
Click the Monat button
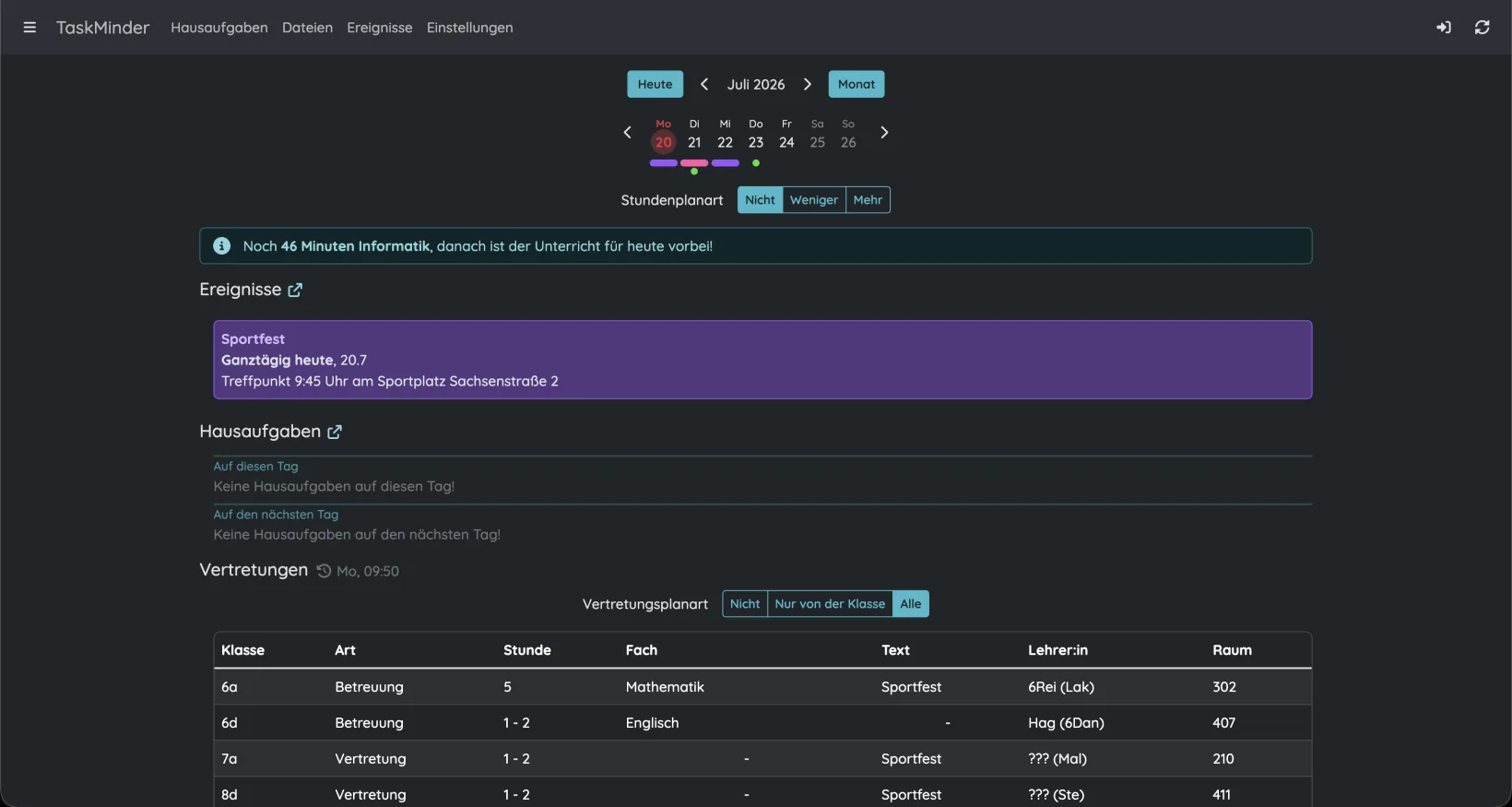pyautogui.click(x=856, y=84)
